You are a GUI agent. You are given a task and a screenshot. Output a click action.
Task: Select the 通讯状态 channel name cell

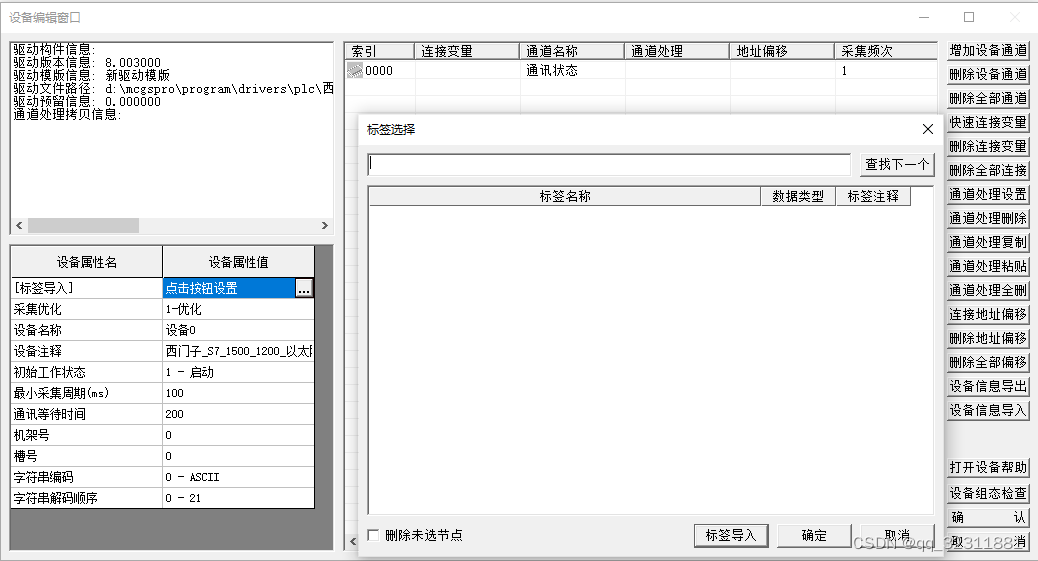point(572,70)
